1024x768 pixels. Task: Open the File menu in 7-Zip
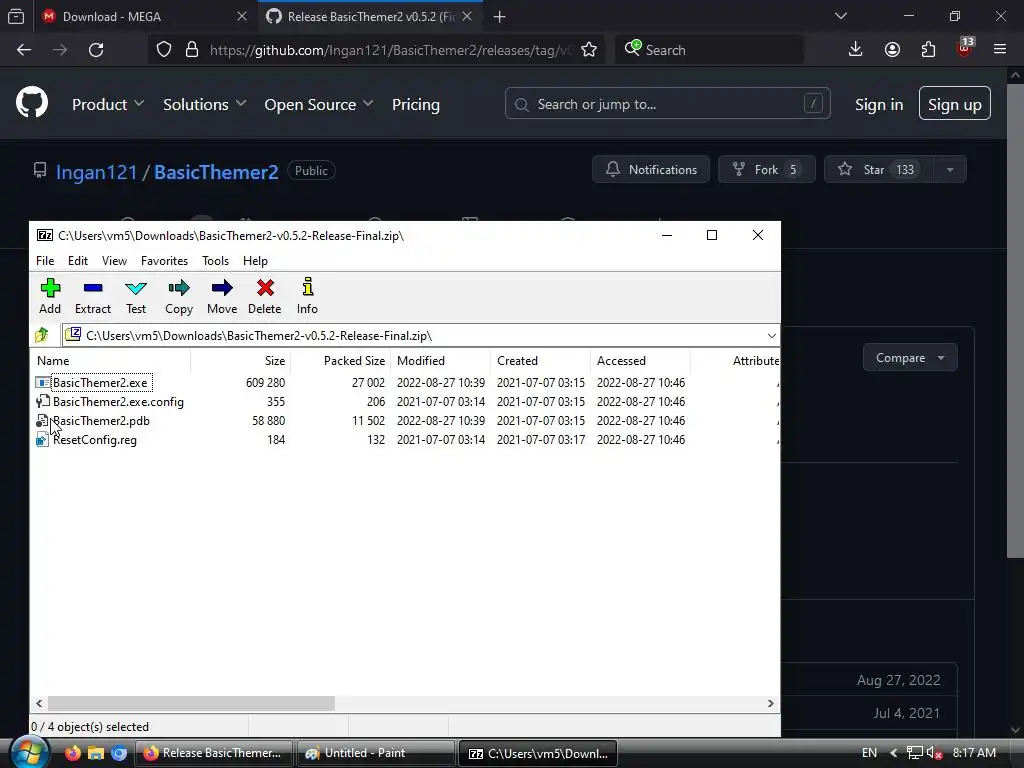pos(45,261)
